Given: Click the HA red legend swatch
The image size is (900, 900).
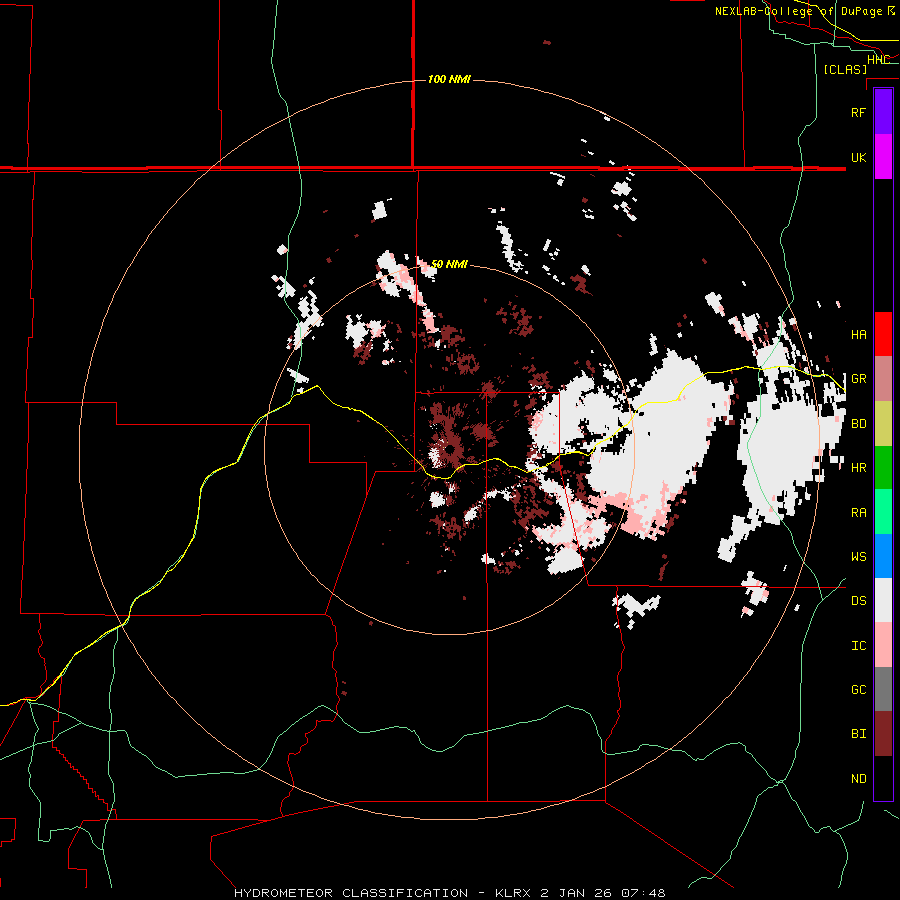Looking at the screenshot, I should tap(883, 334).
